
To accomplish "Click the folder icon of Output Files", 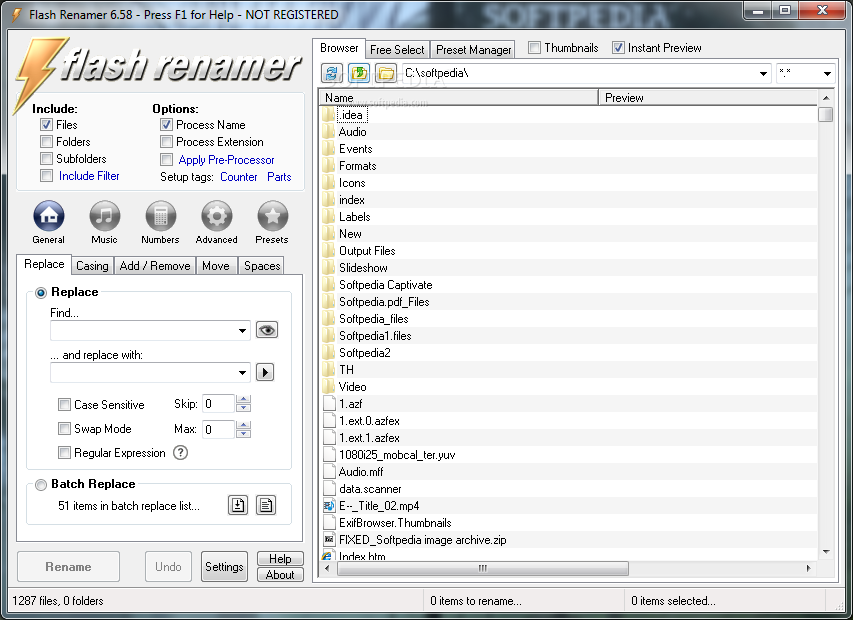I will [x=328, y=251].
